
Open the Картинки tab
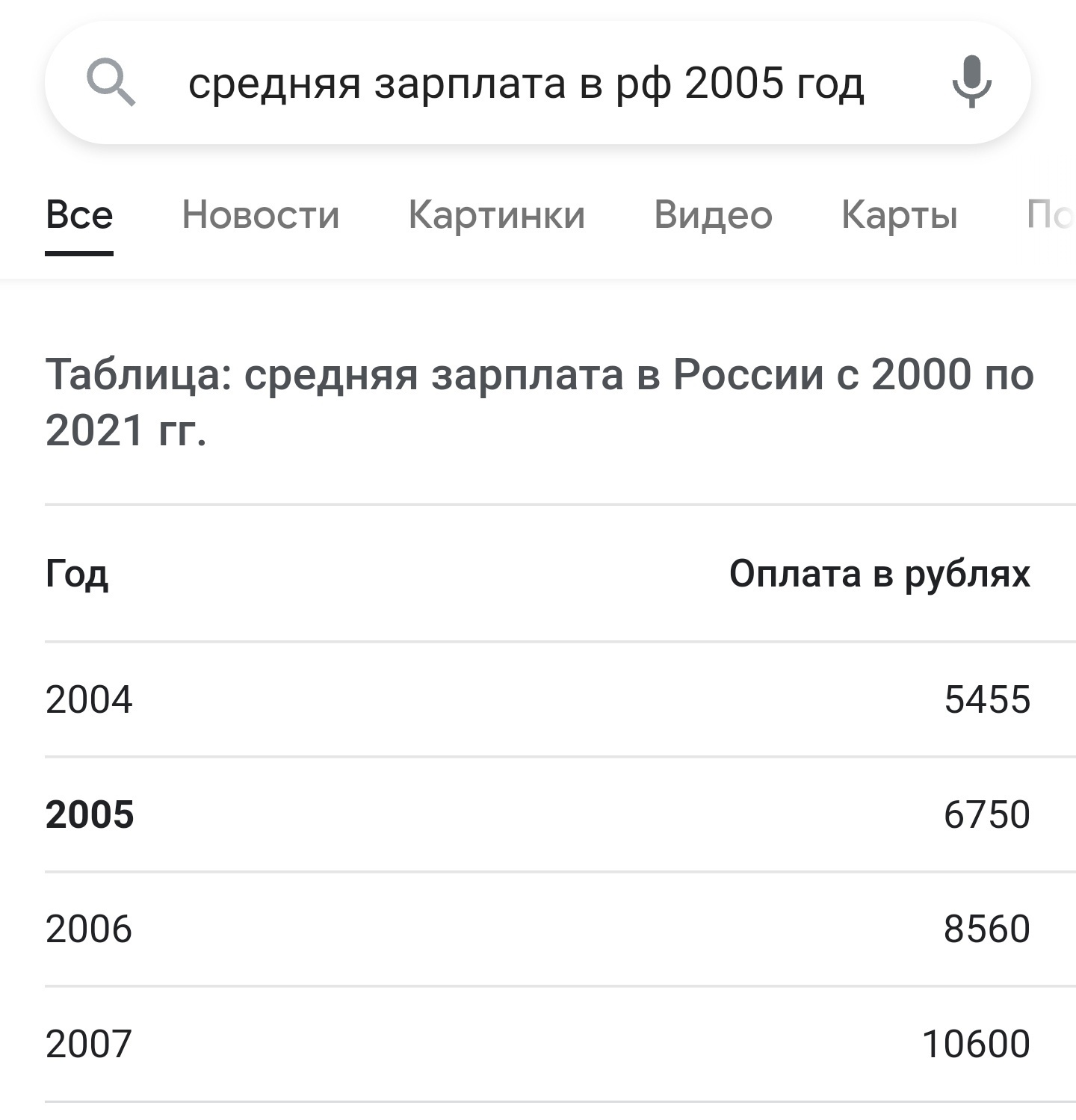497,215
